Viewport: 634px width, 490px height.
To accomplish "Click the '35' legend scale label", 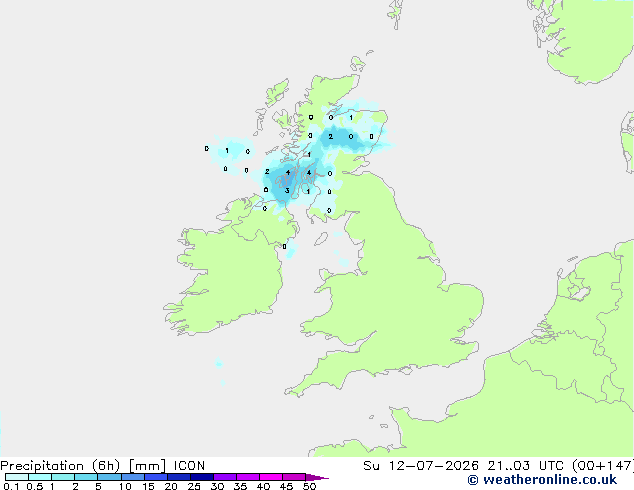I will 240,486.
